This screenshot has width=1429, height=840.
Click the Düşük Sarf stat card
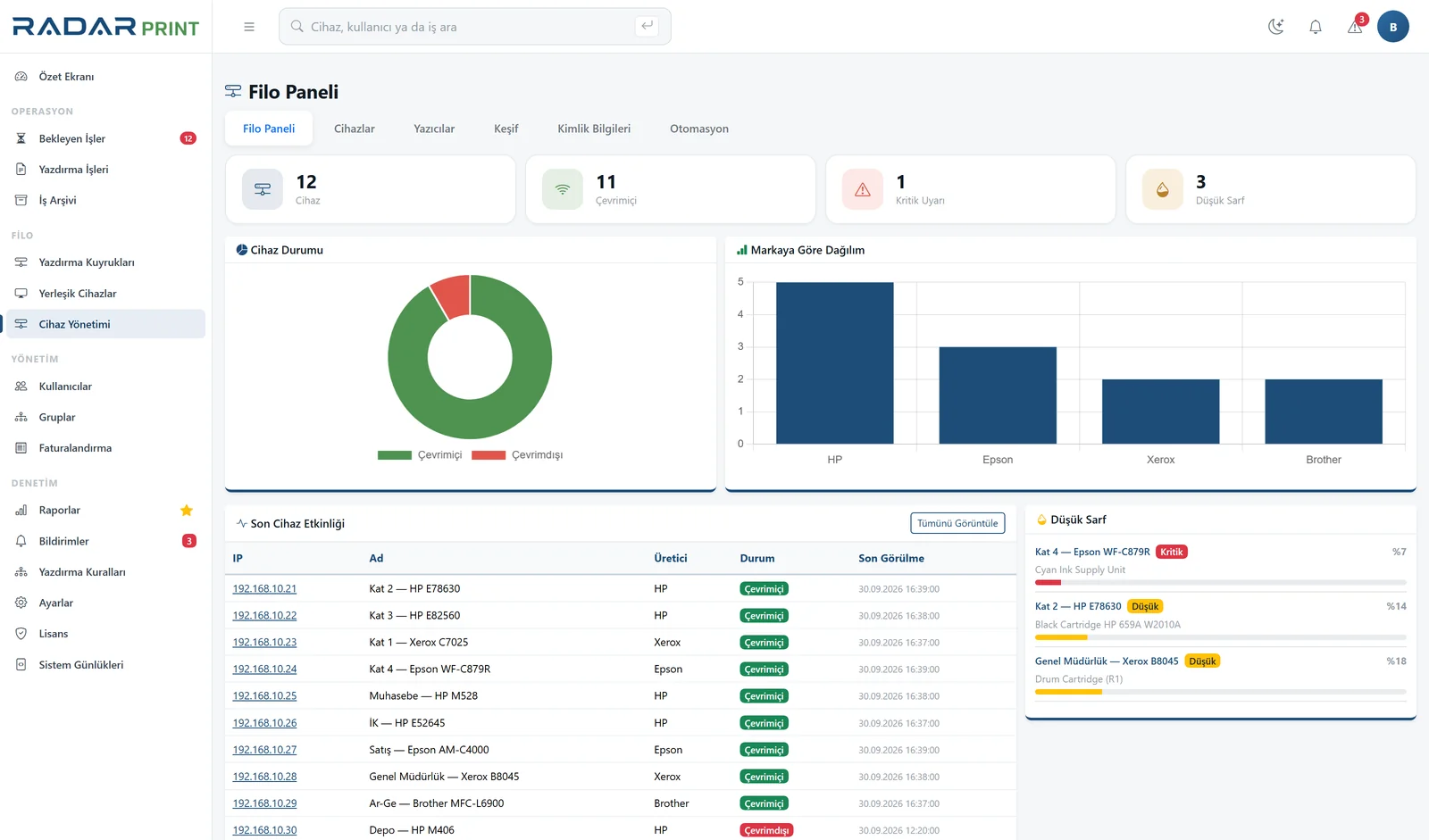(x=1271, y=189)
